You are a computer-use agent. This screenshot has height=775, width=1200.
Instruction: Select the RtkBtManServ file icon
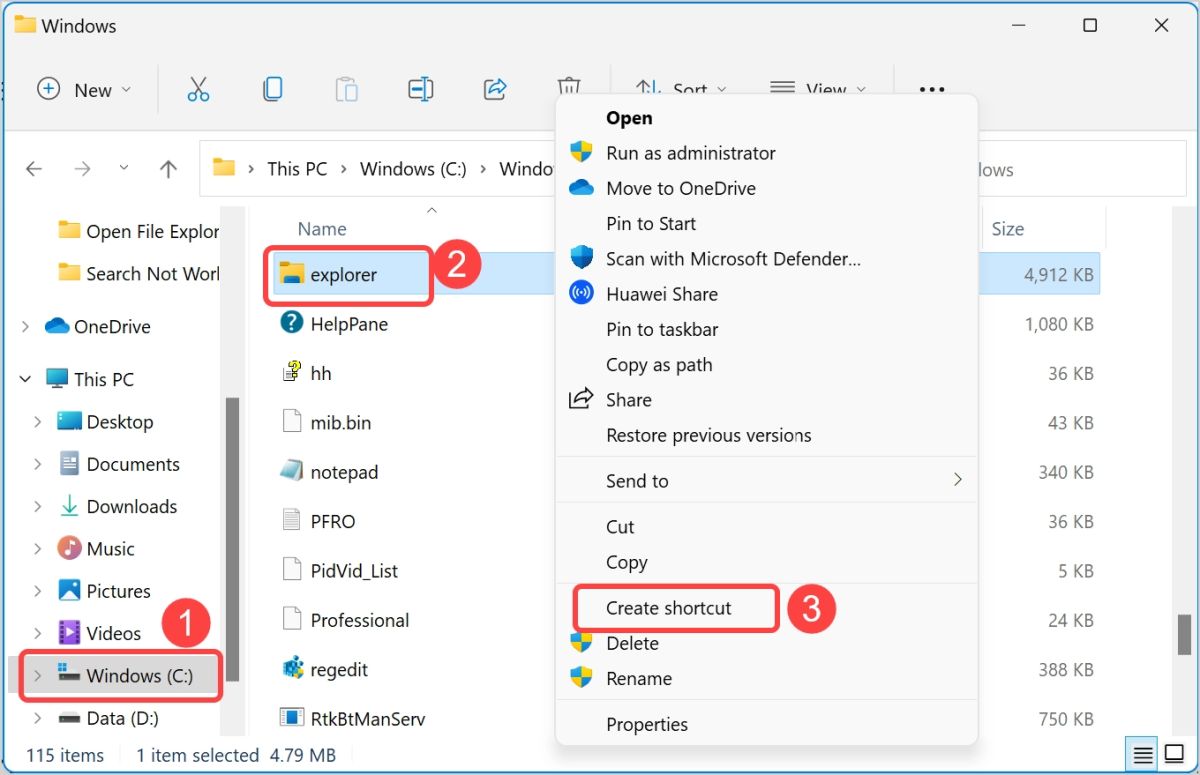point(292,717)
